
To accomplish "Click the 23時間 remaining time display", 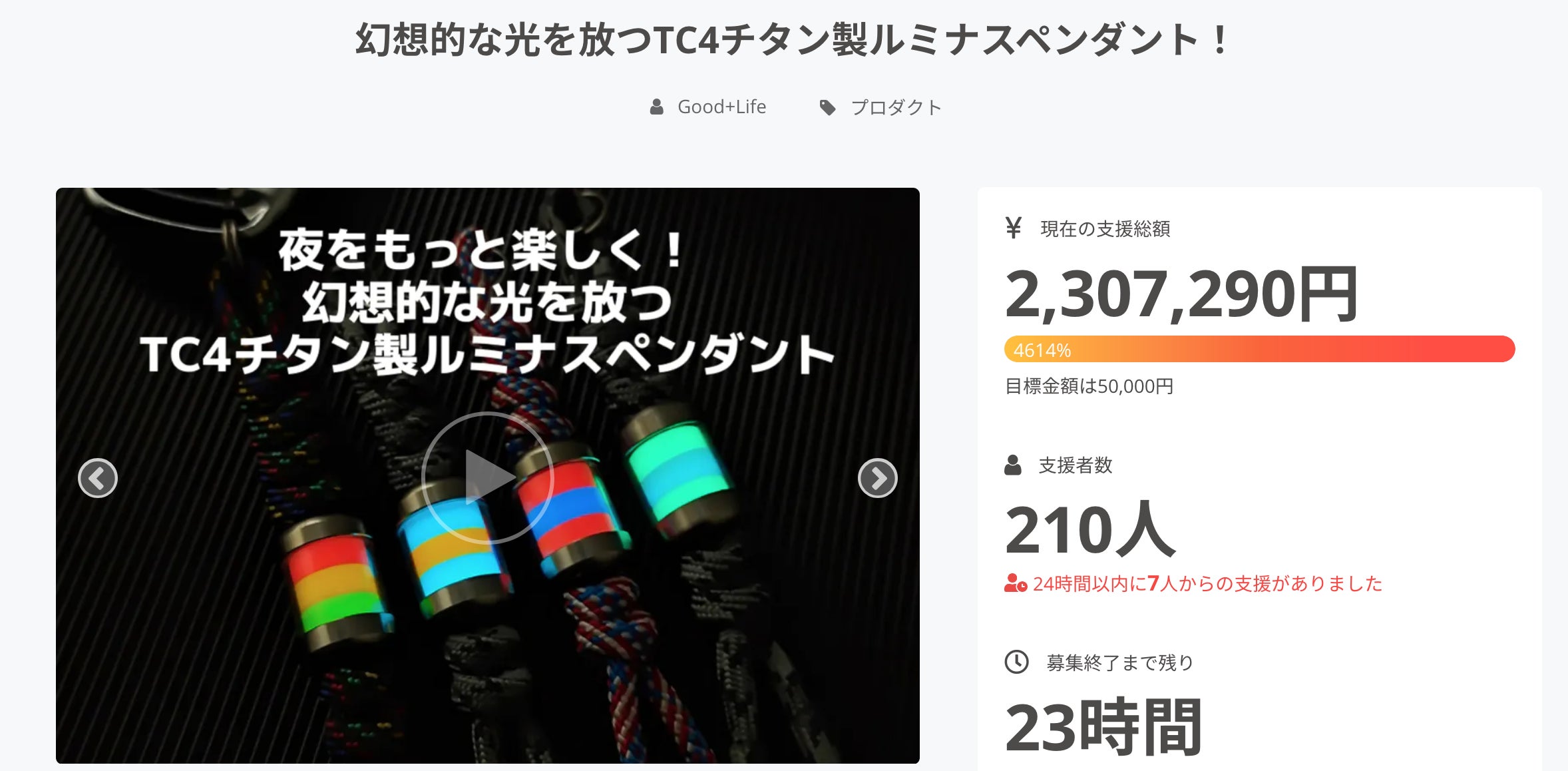I will [x=1103, y=726].
